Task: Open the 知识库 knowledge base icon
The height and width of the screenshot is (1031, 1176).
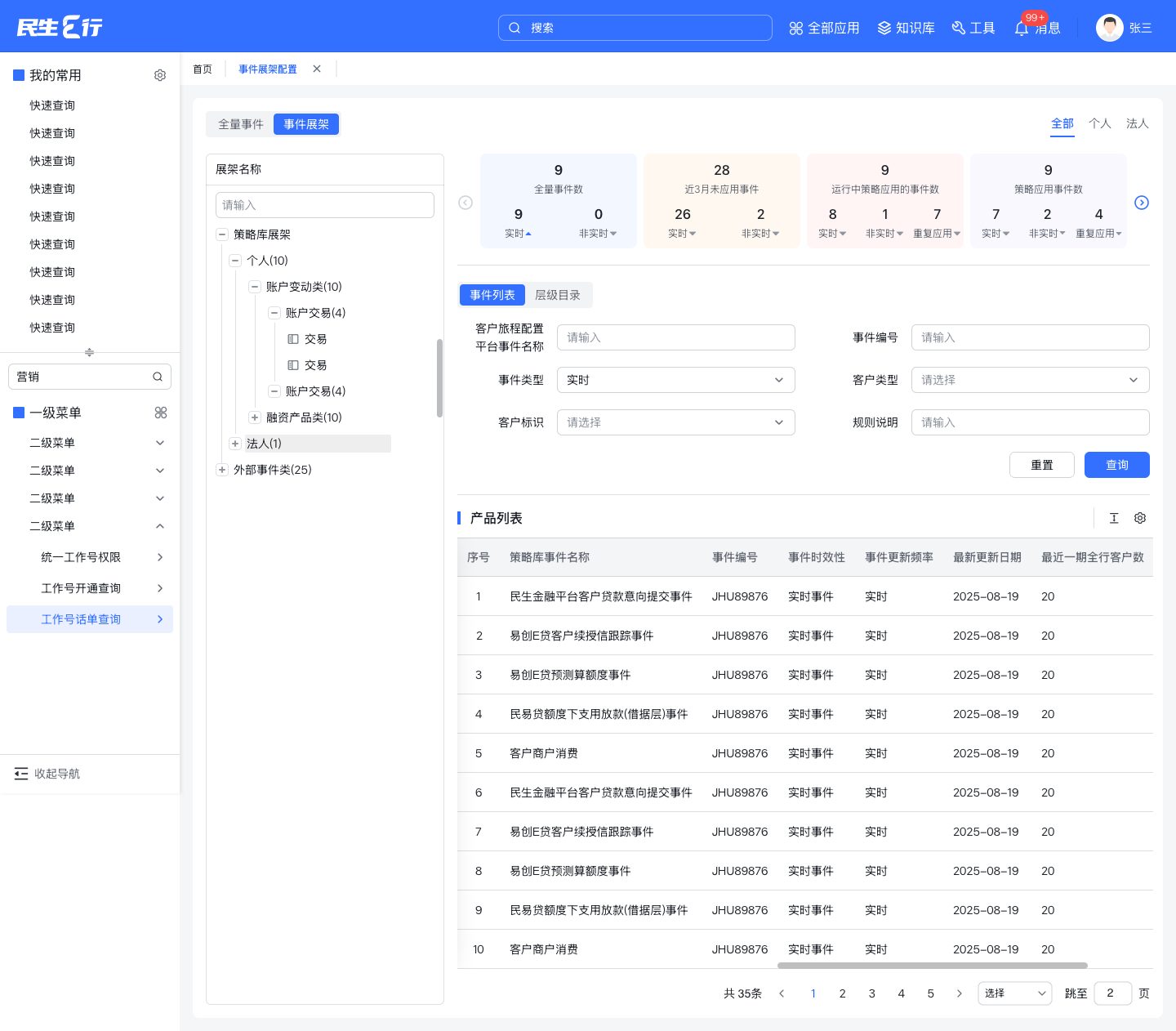Action: click(884, 28)
